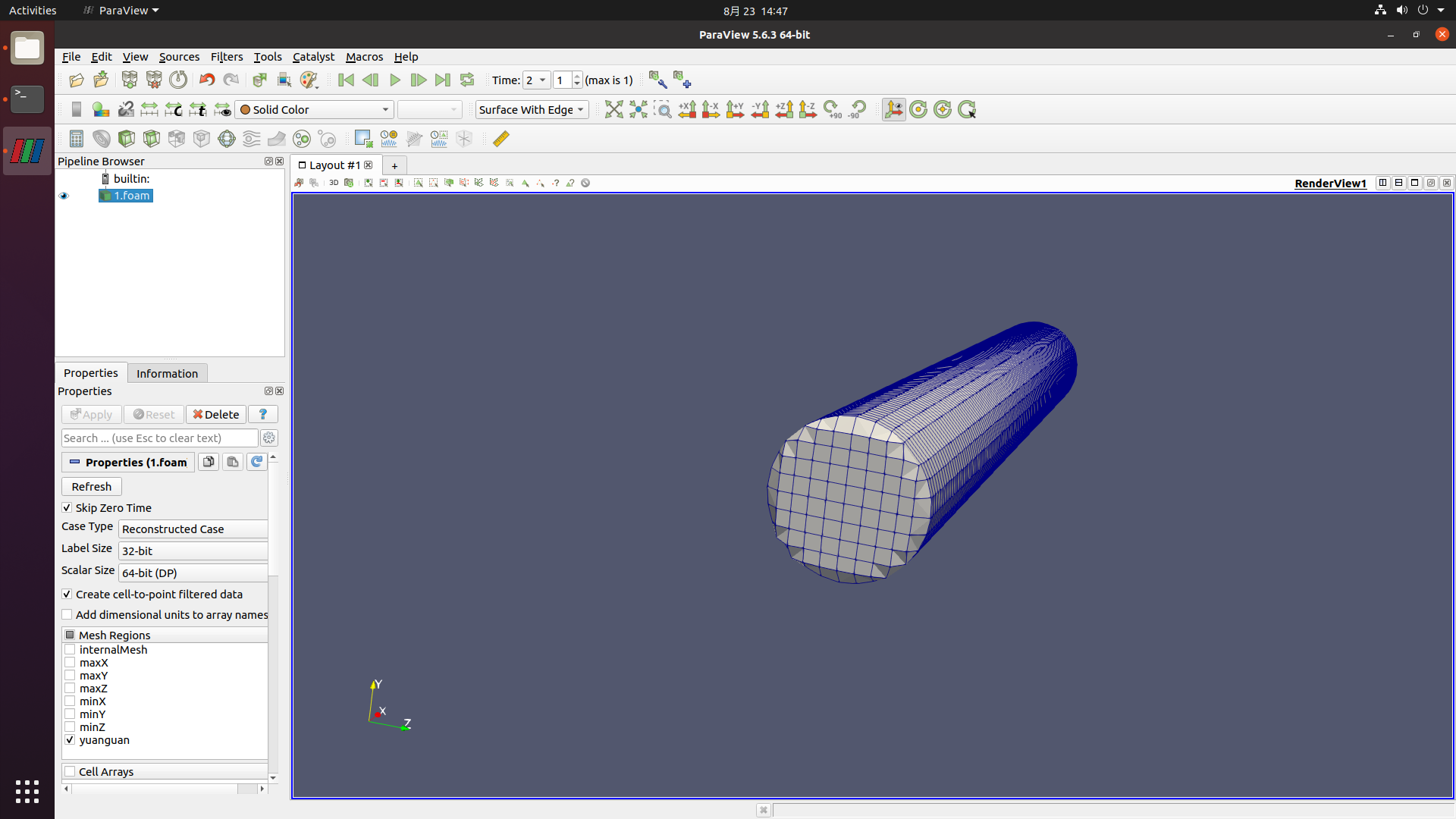Click the Connect to server icon
Screen dimensions: 1456x819
point(130,80)
